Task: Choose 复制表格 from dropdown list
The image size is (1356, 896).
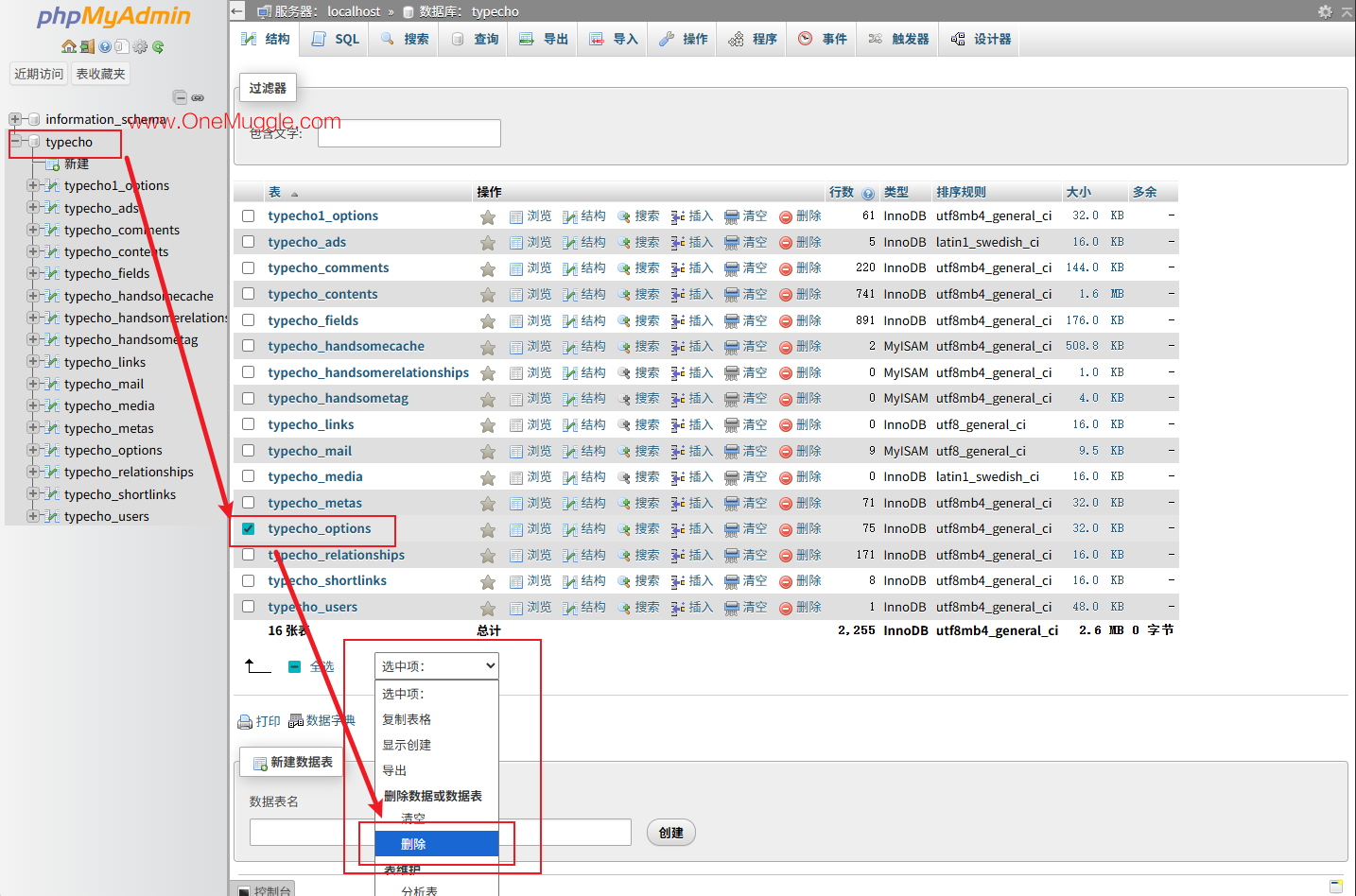Action: point(437,719)
